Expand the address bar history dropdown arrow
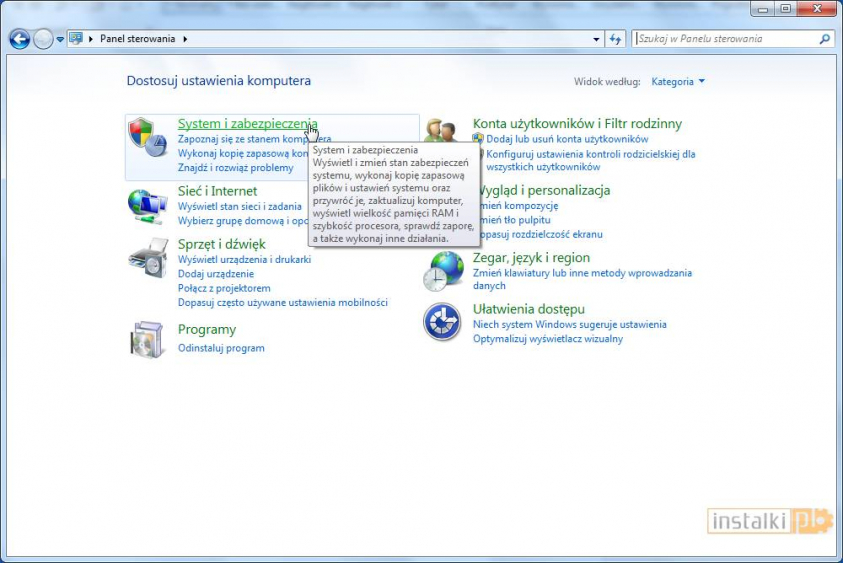Screen dimensions: 843x563 click(595, 39)
